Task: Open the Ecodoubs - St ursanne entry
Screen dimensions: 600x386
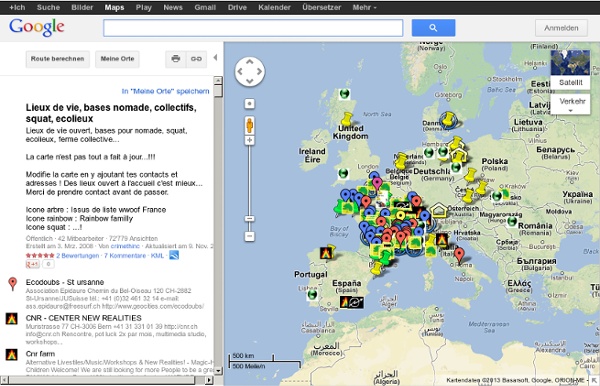Action: 65,282
